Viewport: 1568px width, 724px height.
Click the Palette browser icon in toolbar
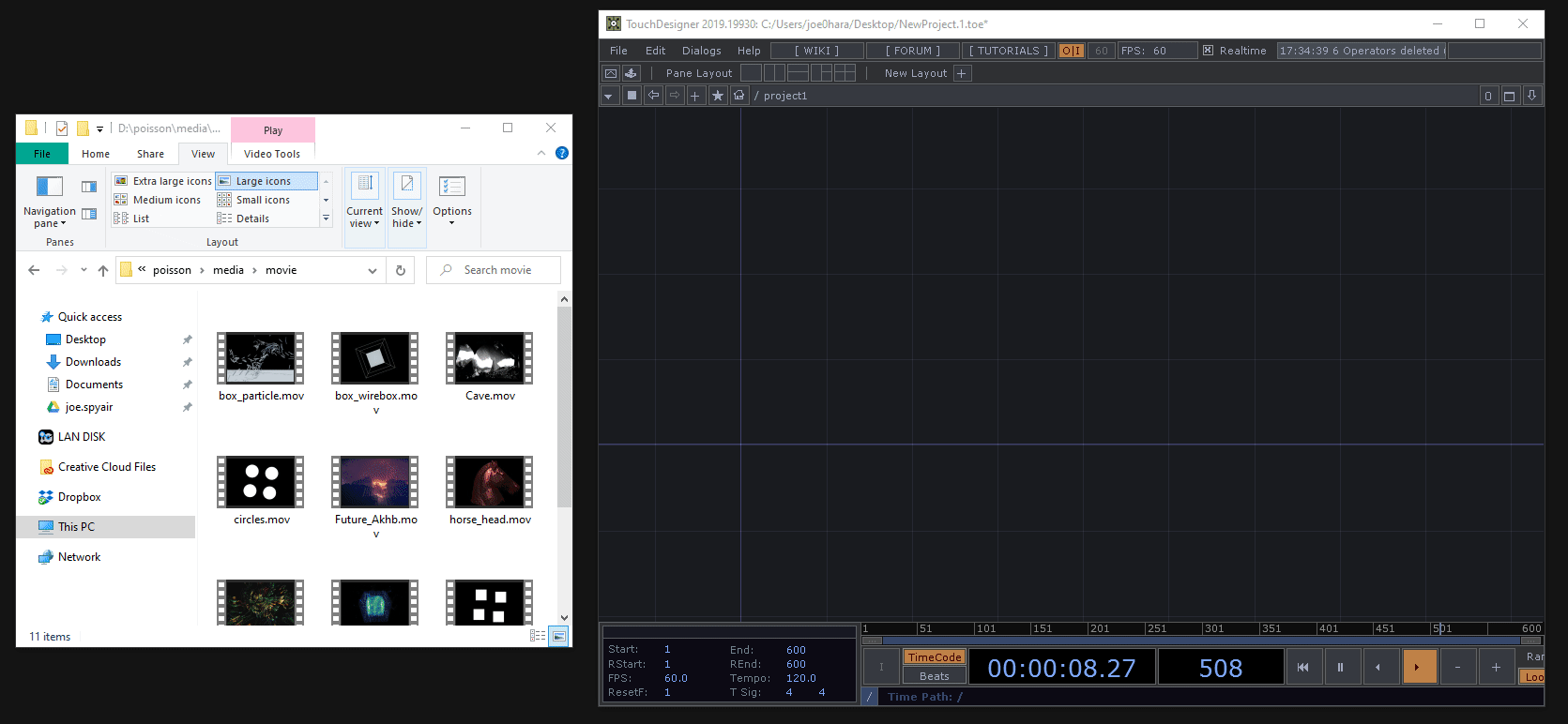click(632, 73)
